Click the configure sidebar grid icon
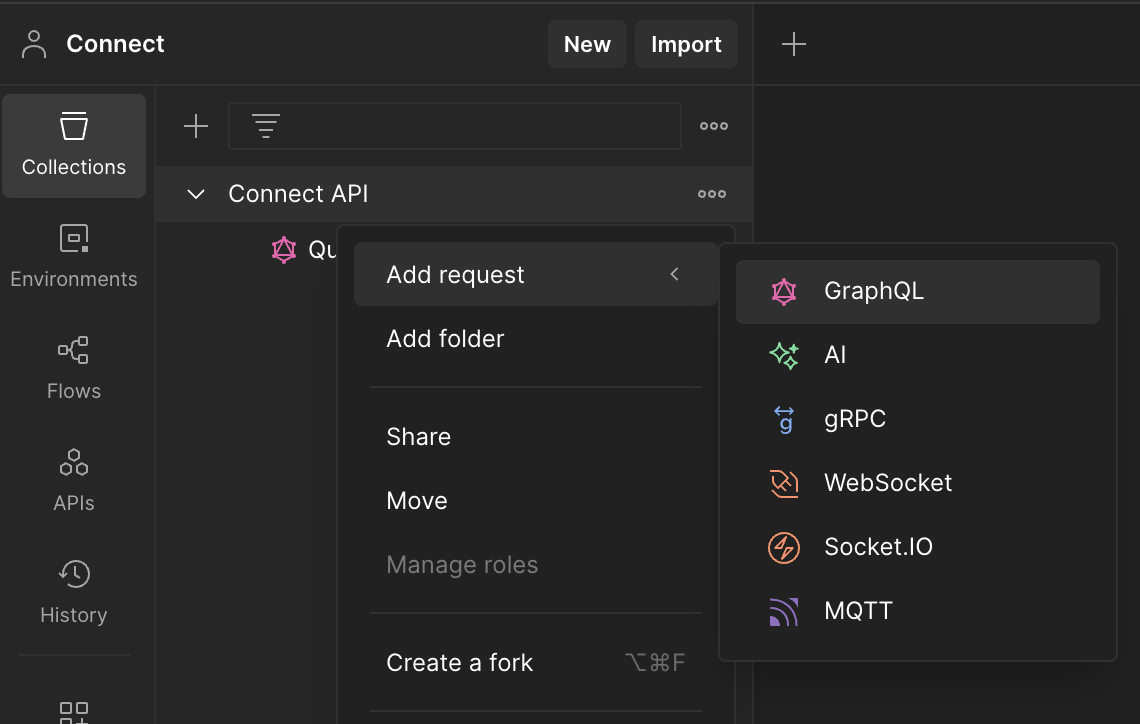 point(73,712)
